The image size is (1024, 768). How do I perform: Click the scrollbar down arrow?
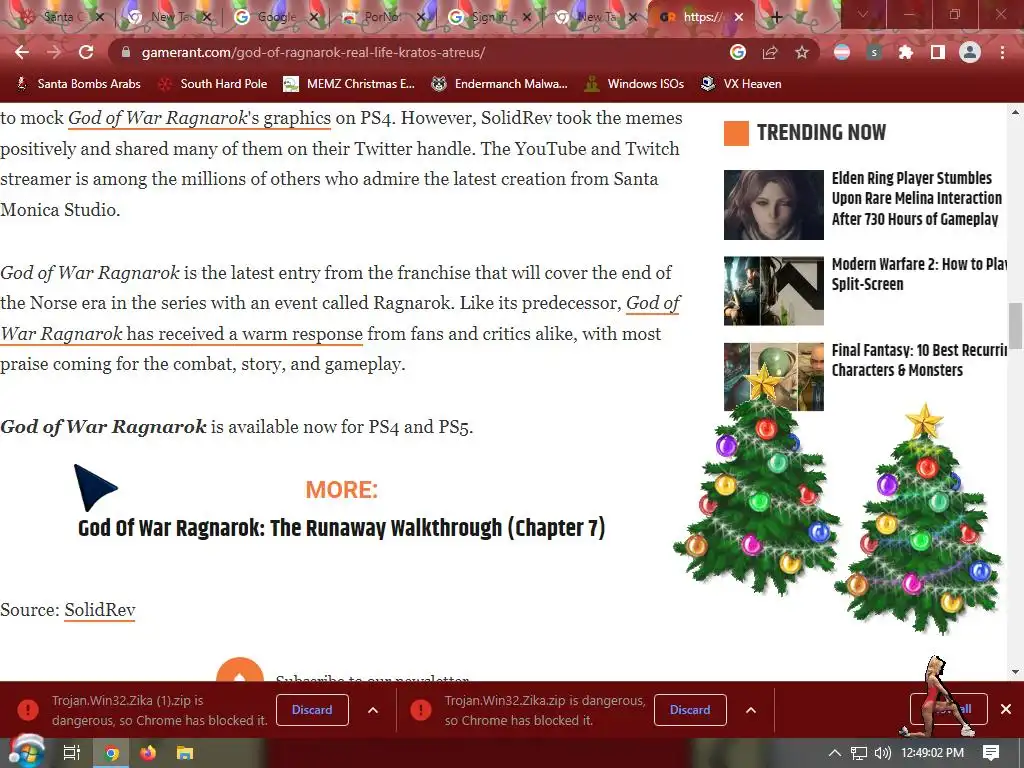point(1016,671)
